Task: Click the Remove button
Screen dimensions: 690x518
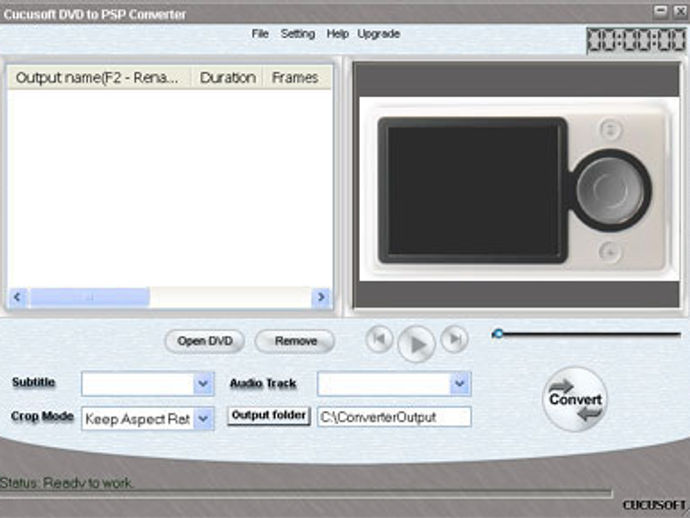Action: click(x=295, y=341)
